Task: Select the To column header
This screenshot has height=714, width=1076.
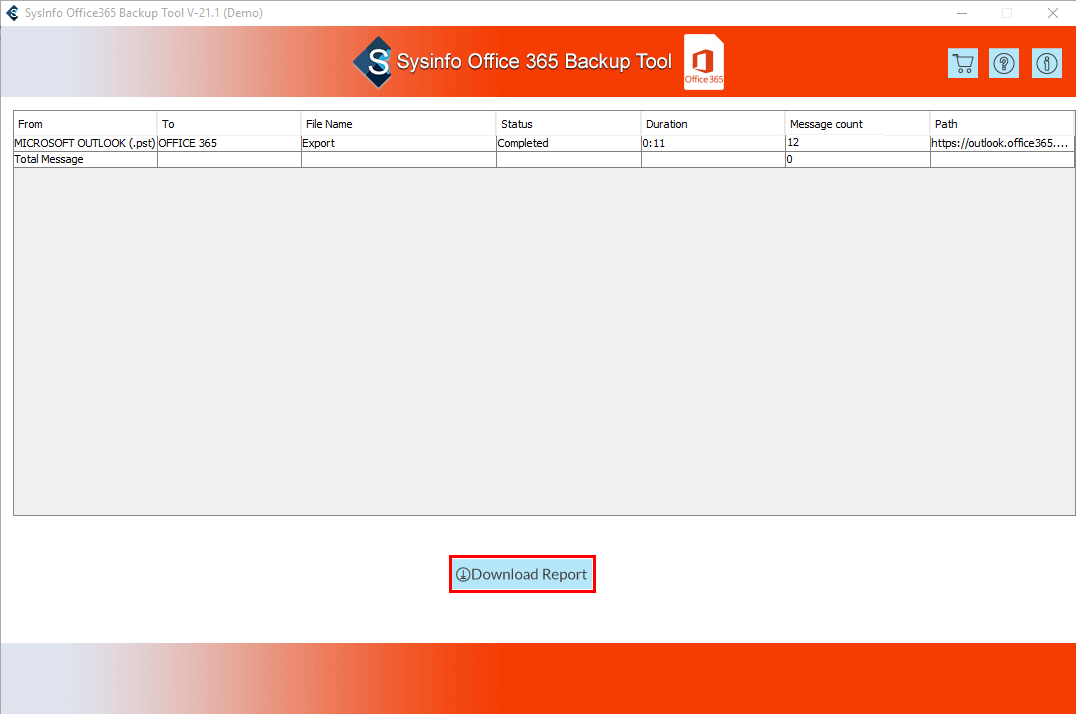Action: coord(229,124)
